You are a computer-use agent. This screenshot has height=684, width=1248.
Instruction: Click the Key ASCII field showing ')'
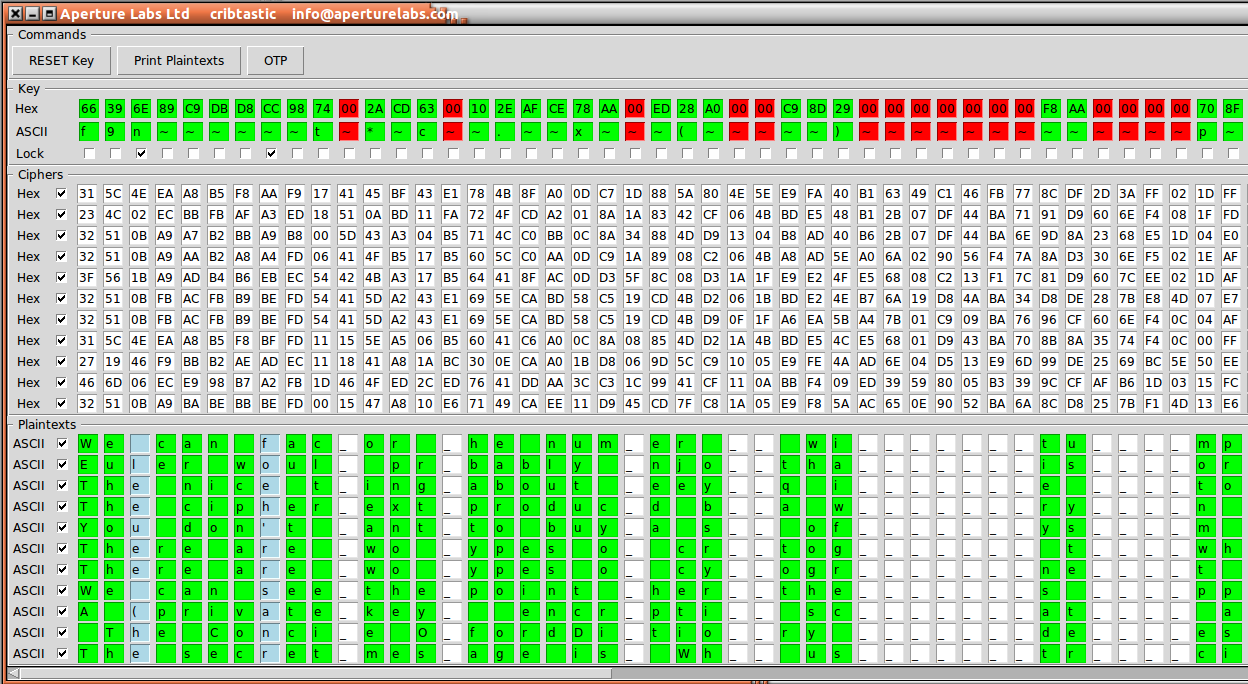pyautogui.click(x=843, y=131)
